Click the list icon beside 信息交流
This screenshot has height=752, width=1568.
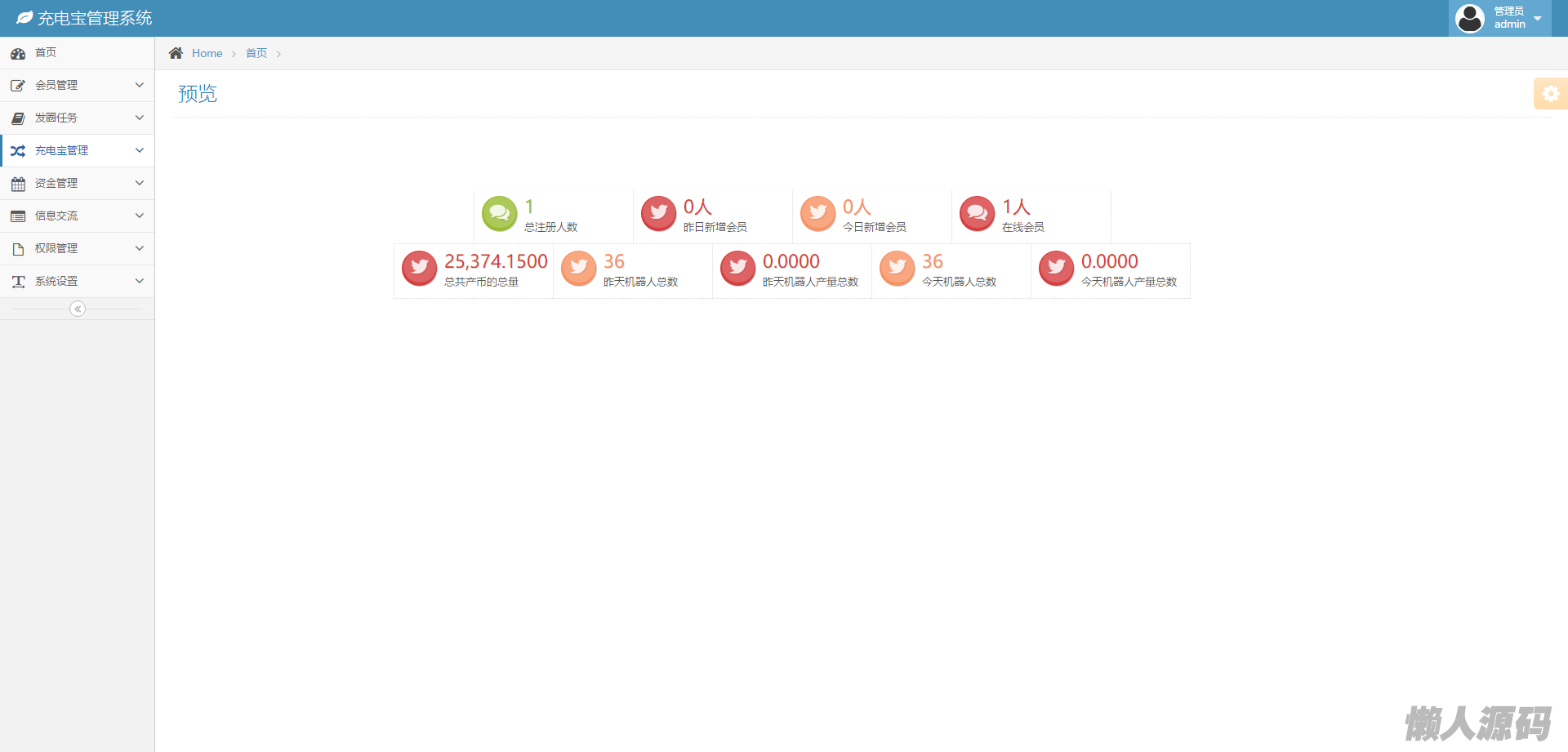pos(18,216)
